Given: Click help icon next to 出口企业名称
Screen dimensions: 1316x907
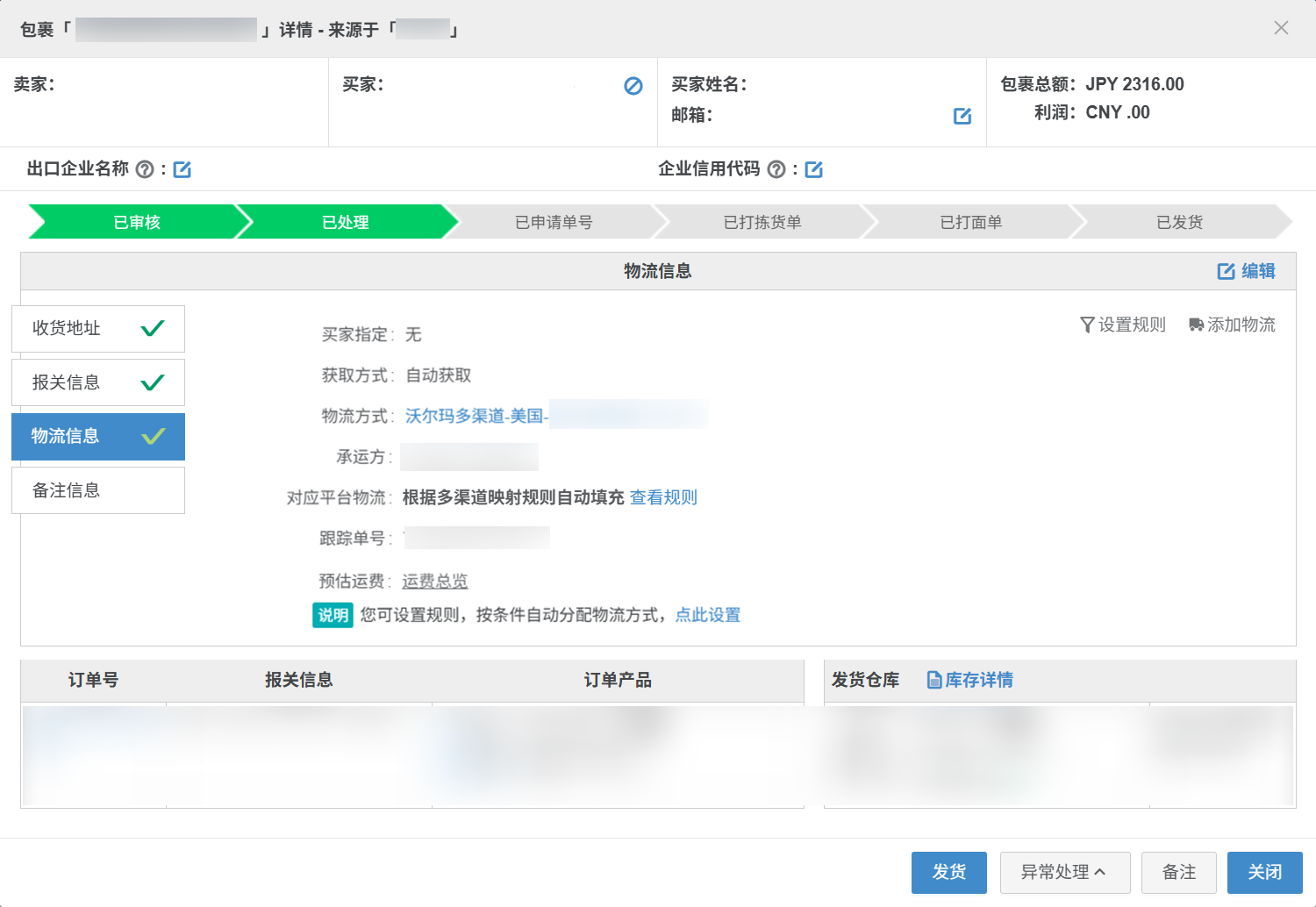Looking at the screenshot, I should [x=146, y=169].
